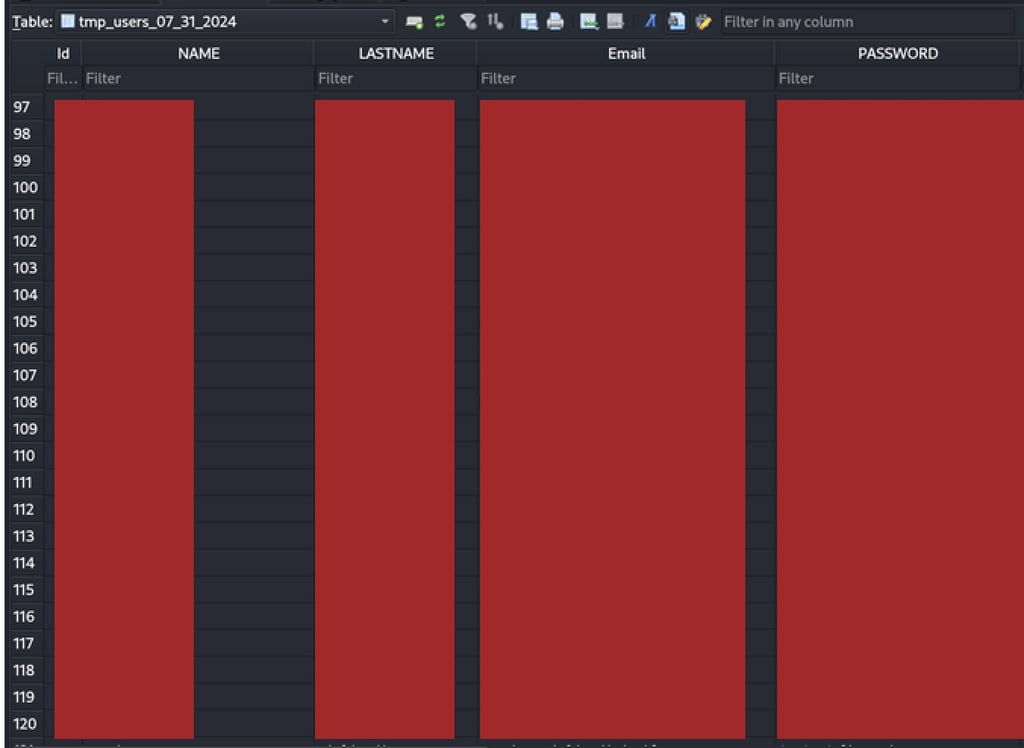
Task: Click the LASTNAME column filter box
Action: (x=396, y=78)
